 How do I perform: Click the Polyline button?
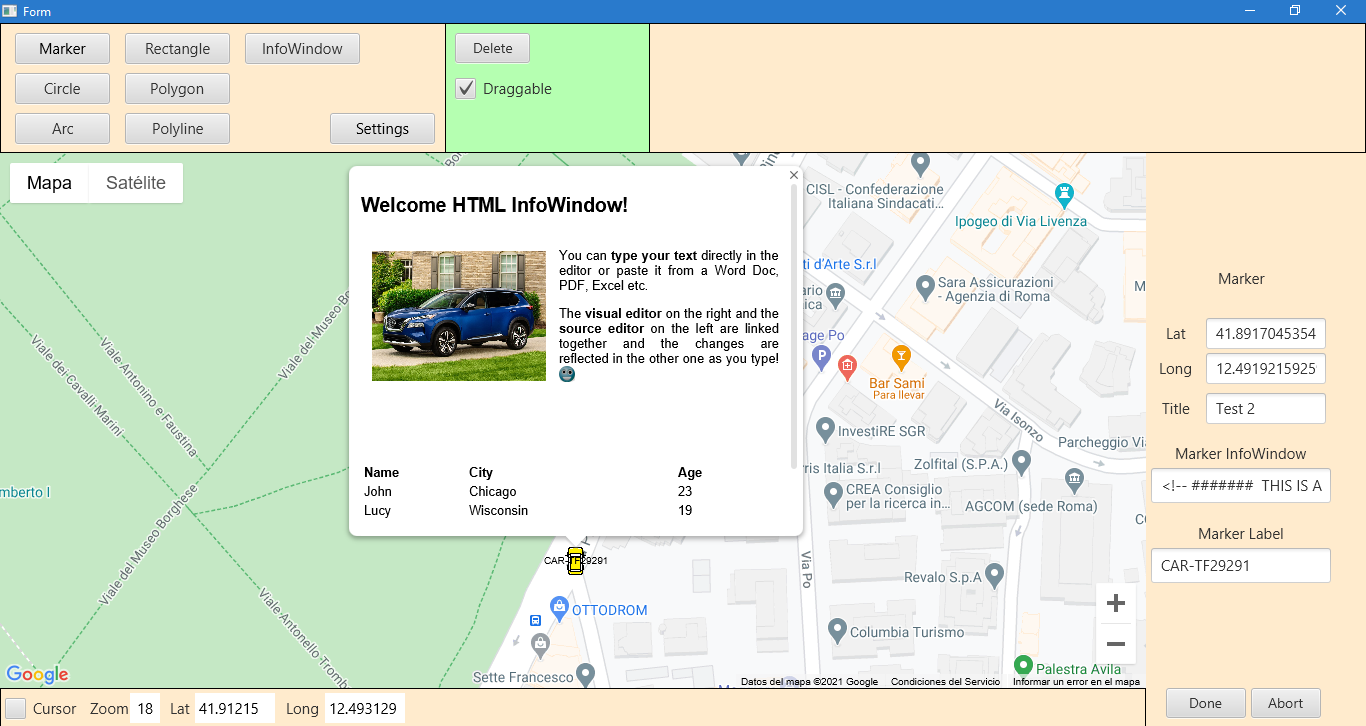point(177,128)
